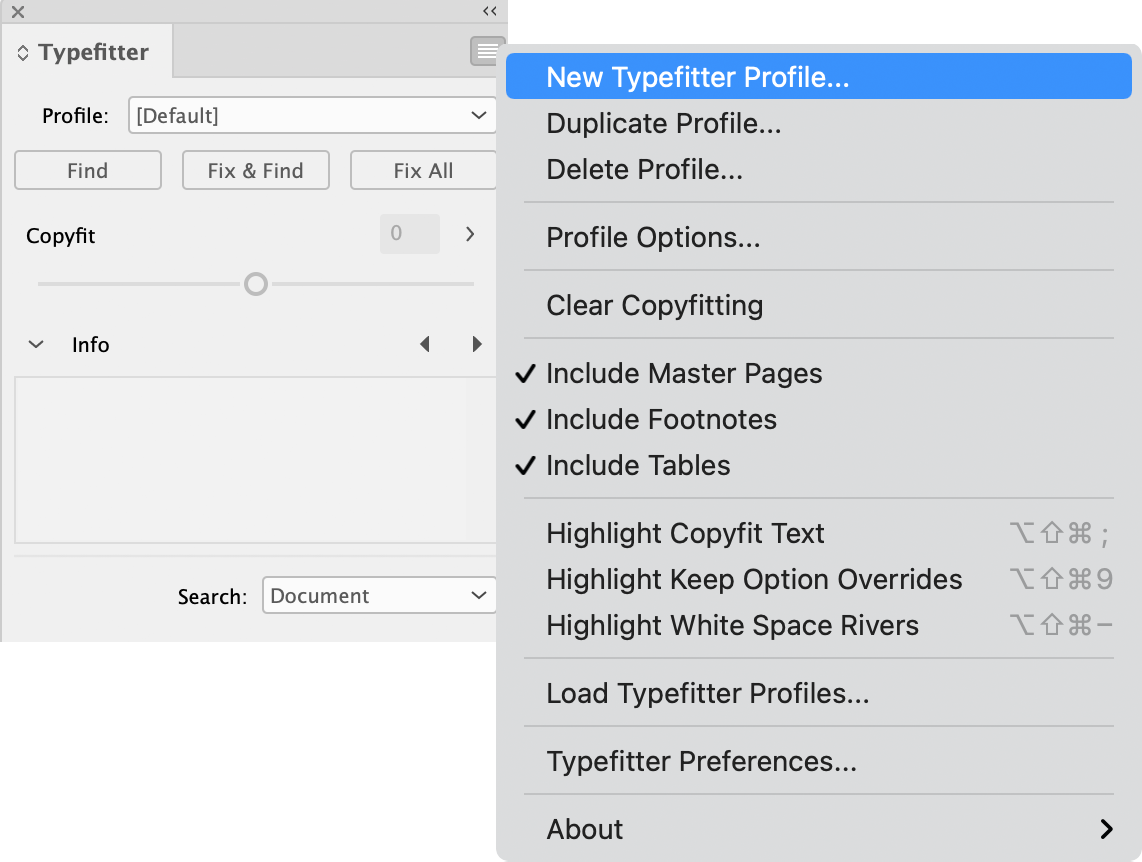Choose Duplicate Profile menu item
The height and width of the screenshot is (862, 1142).
pyautogui.click(x=819, y=123)
